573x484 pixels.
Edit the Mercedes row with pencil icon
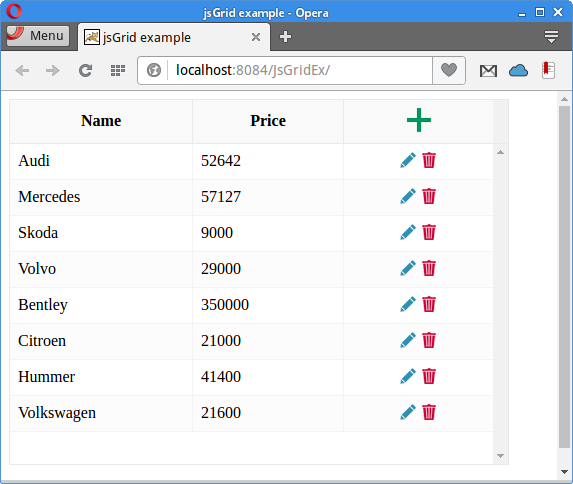point(408,196)
